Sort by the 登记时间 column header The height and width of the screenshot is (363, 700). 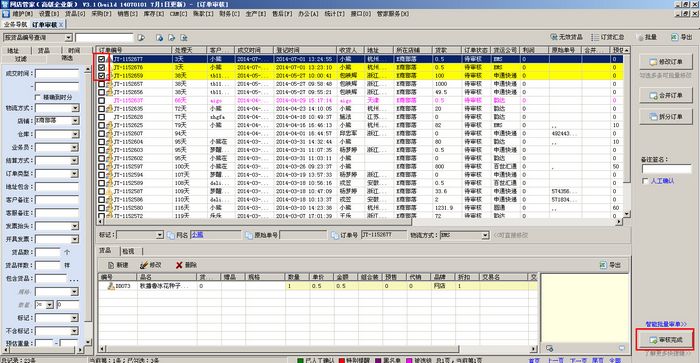[x=304, y=50]
